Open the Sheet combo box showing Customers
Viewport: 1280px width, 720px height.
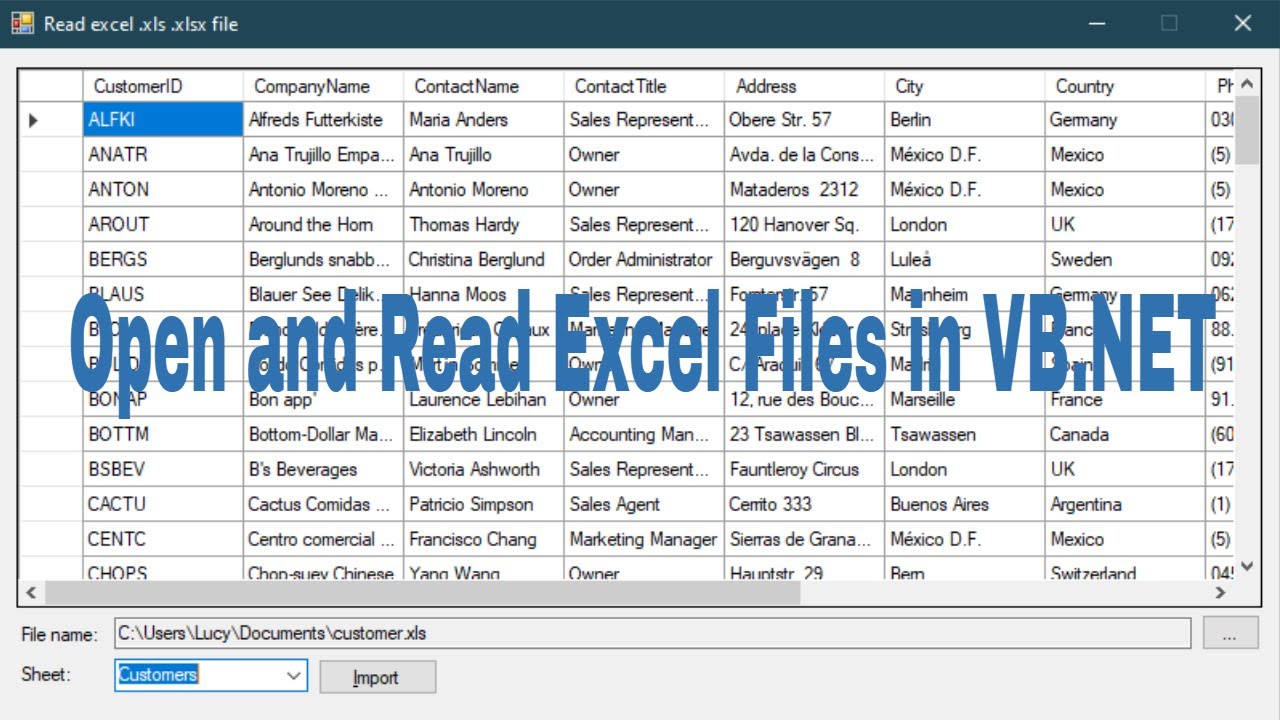[x=211, y=675]
